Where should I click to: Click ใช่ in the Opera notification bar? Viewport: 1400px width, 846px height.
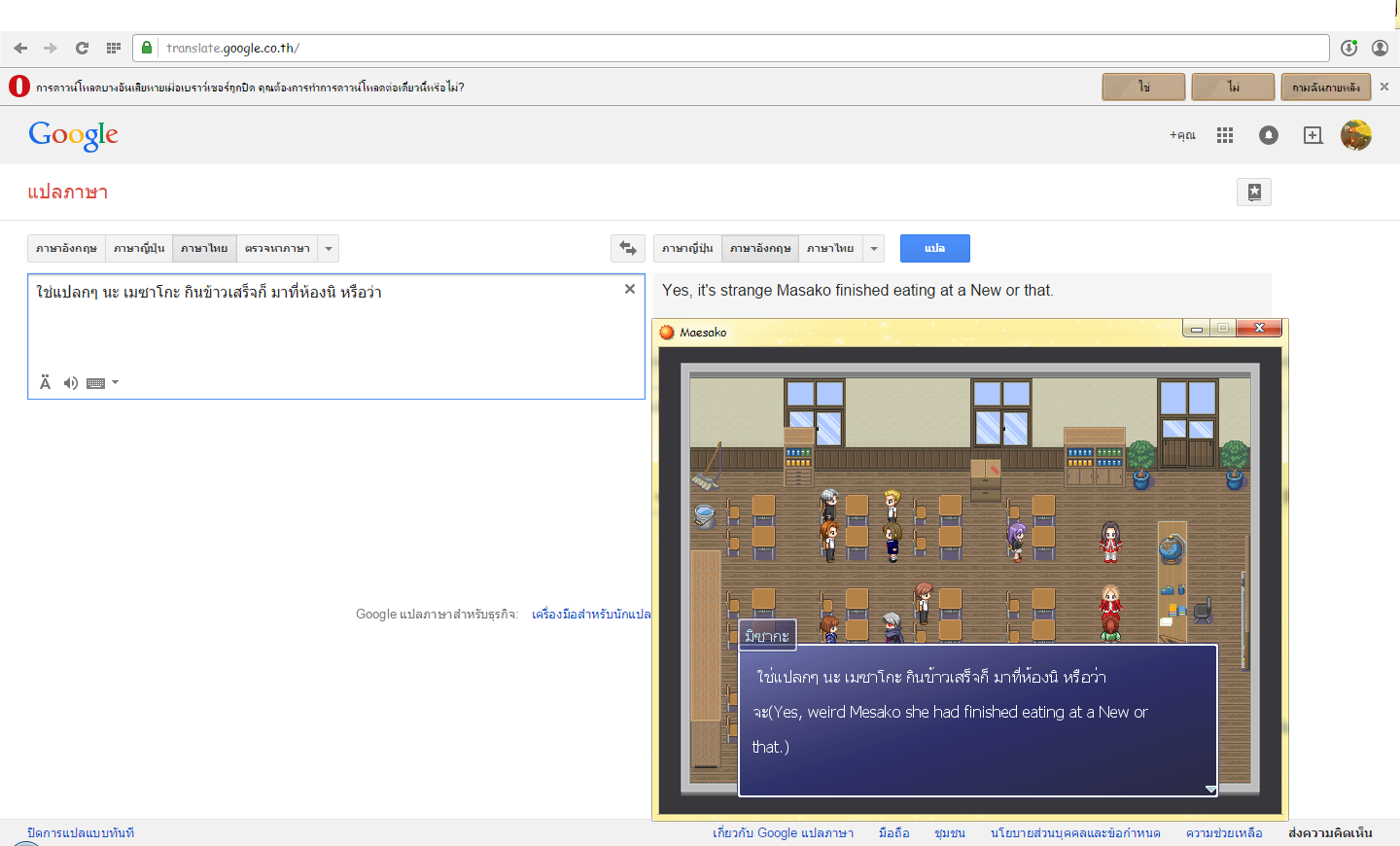pyautogui.click(x=1143, y=87)
